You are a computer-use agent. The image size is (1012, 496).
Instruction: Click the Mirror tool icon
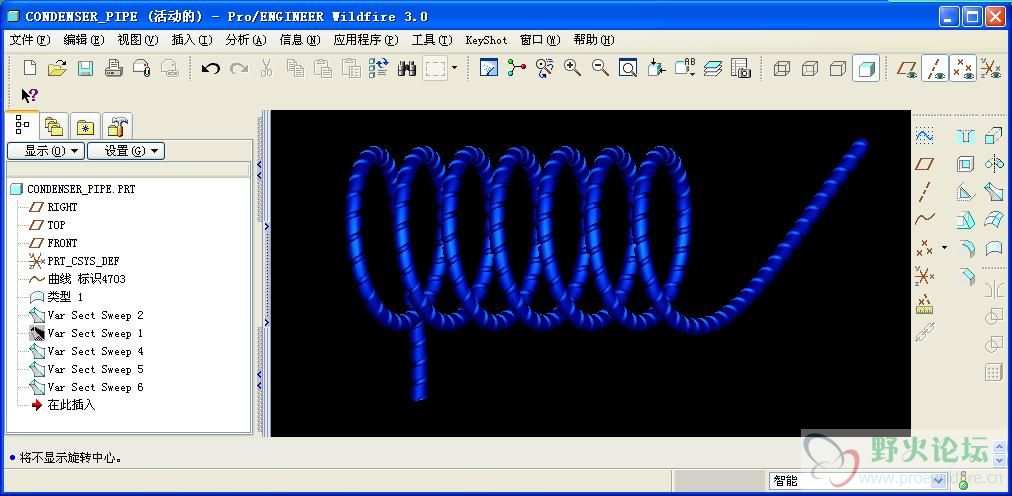pos(993,164)
